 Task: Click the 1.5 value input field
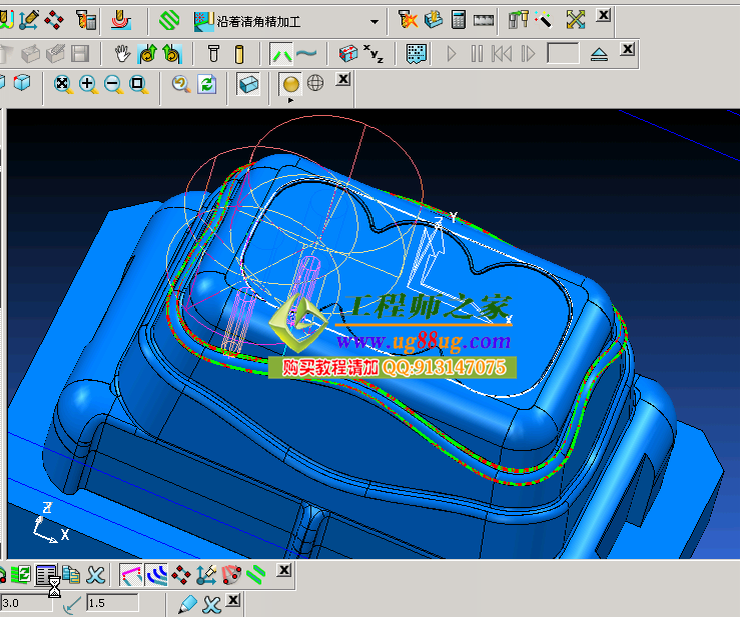pos(112,603)
